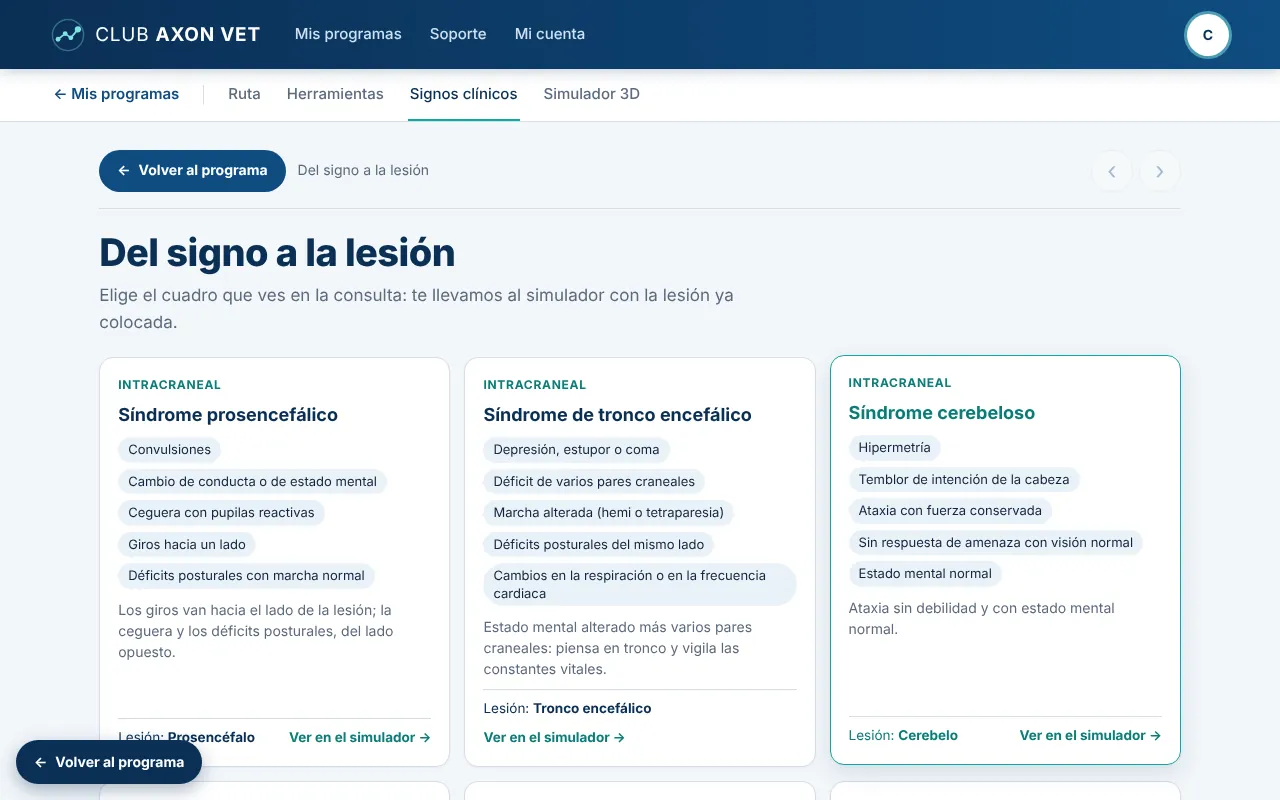This screenshot has width=1280, height=800.
Task: Open Mis programas in top navigation
Action: [348, 34]
